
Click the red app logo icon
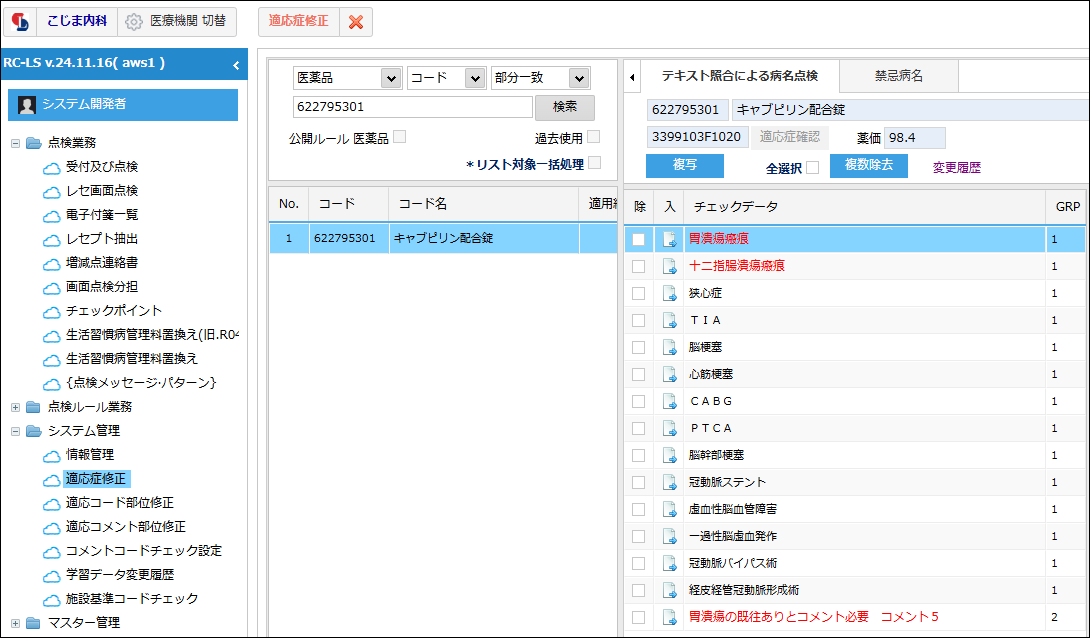20,22
